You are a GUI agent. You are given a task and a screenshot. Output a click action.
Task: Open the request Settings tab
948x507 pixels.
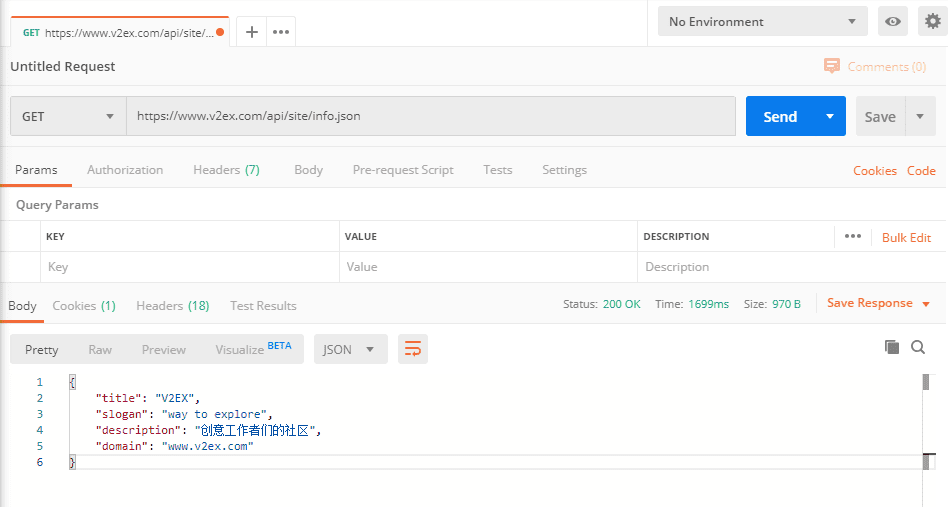(x=564, y=170)
